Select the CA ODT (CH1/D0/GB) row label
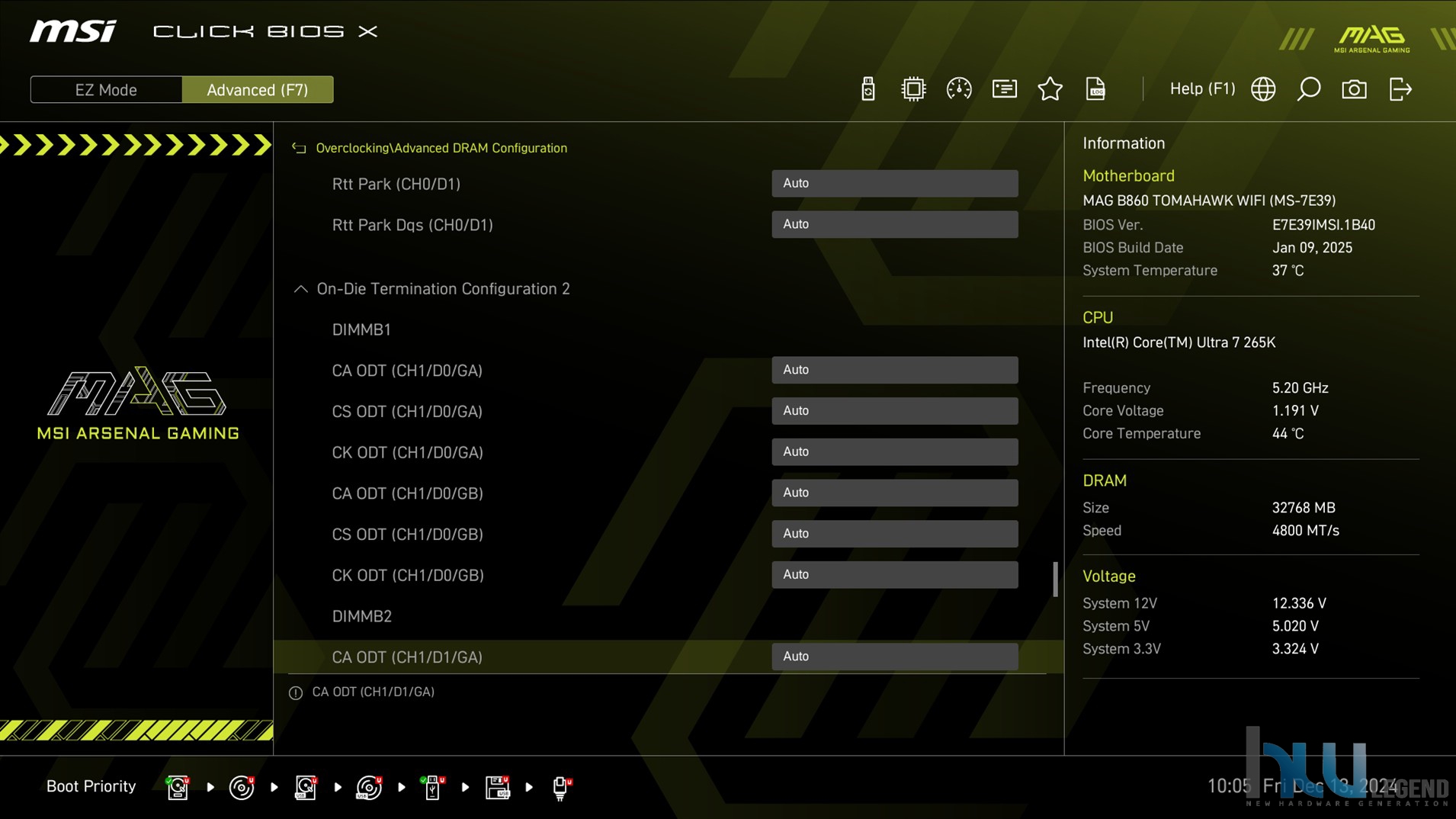Image resolution: width=1456 pixels, height=819 pixels. pos(407,493)
